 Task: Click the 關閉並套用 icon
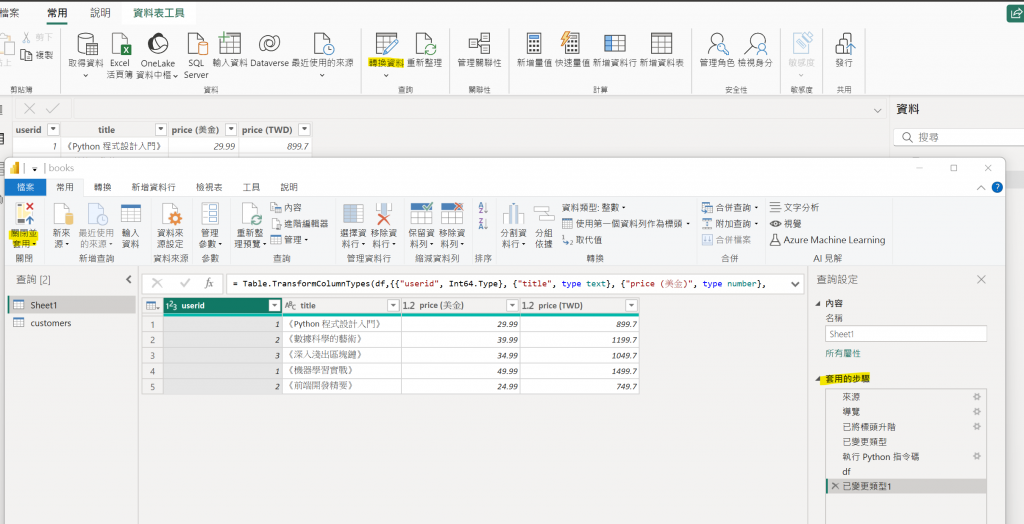click(25, 214)
